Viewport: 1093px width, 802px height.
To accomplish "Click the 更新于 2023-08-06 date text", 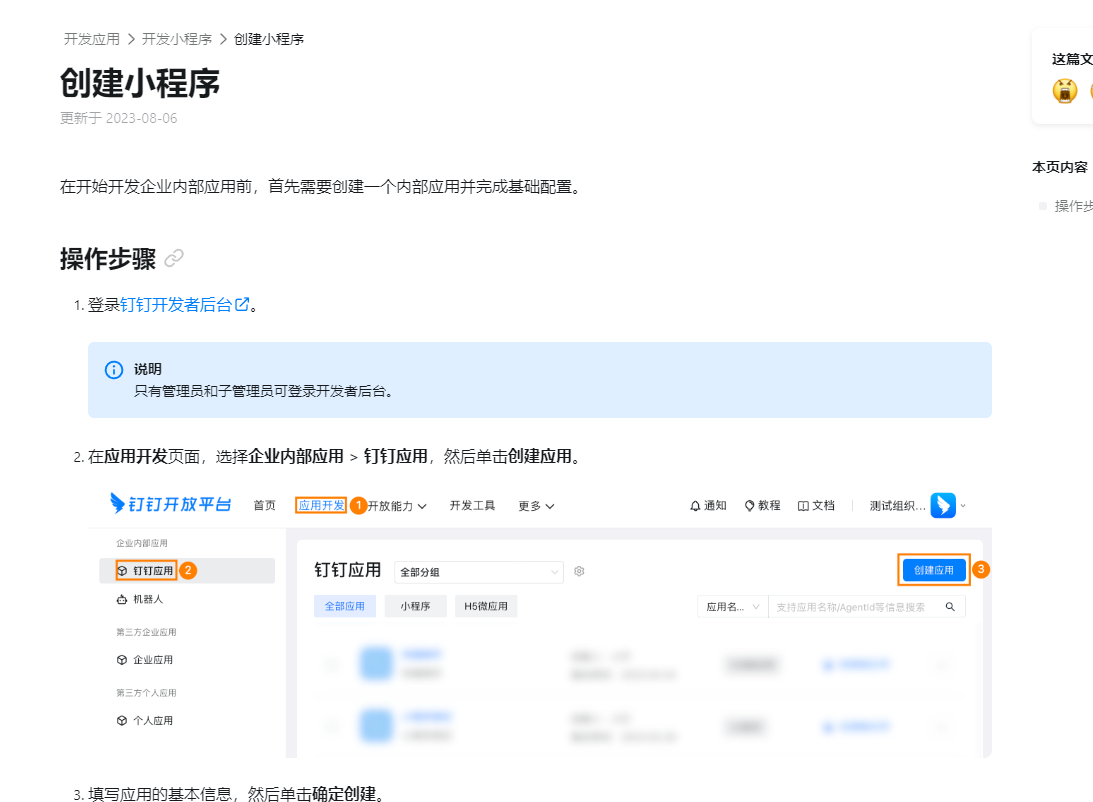I will coord(119,118).
